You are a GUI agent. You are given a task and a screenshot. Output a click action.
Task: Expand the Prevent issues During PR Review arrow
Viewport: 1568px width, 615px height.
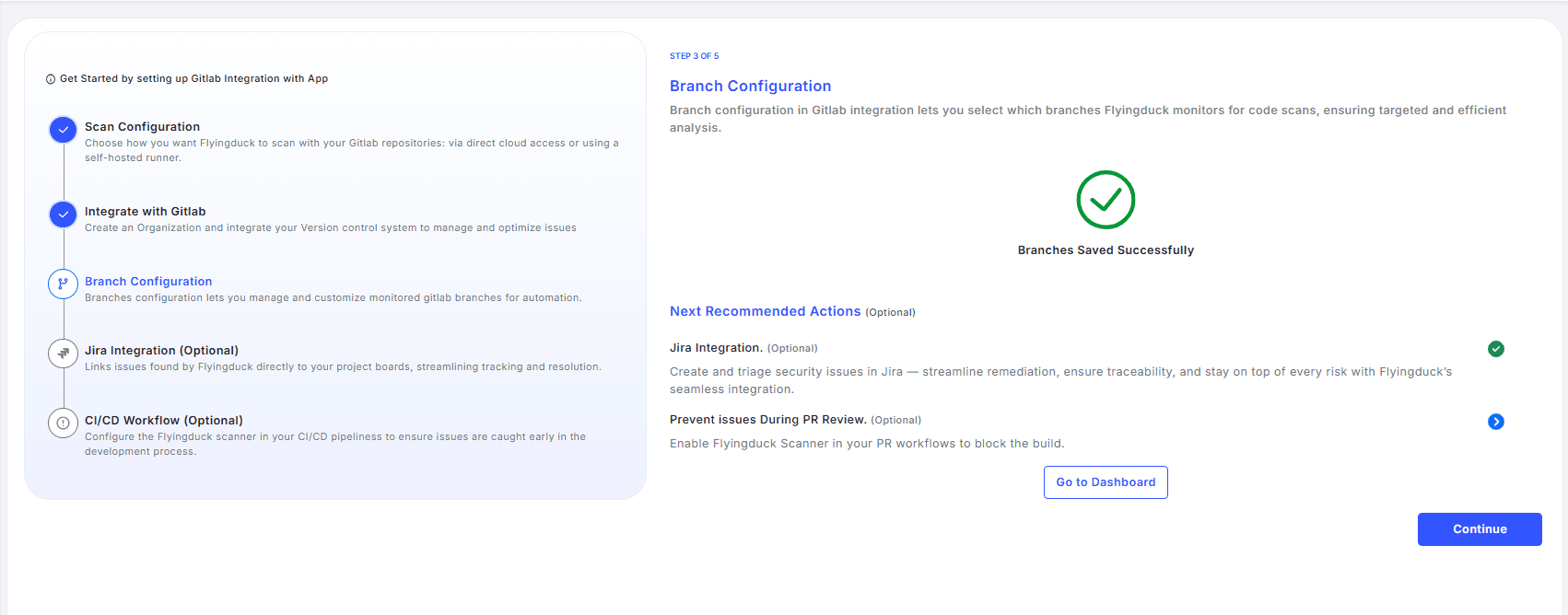[x=1495, y=422]
